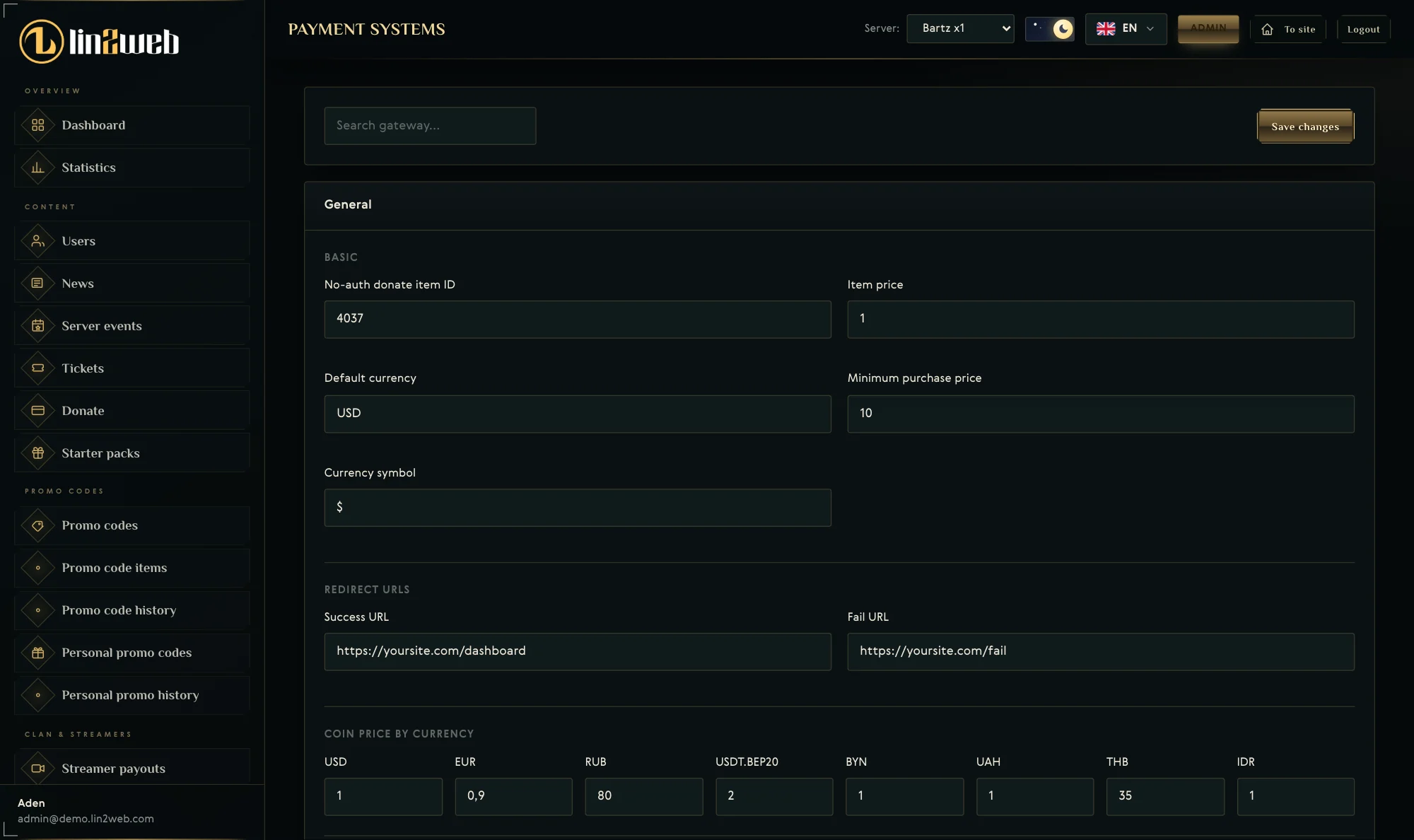The image size is (1414, 840).
Task: Click the lin2web logo
Action: coord(99,42)
